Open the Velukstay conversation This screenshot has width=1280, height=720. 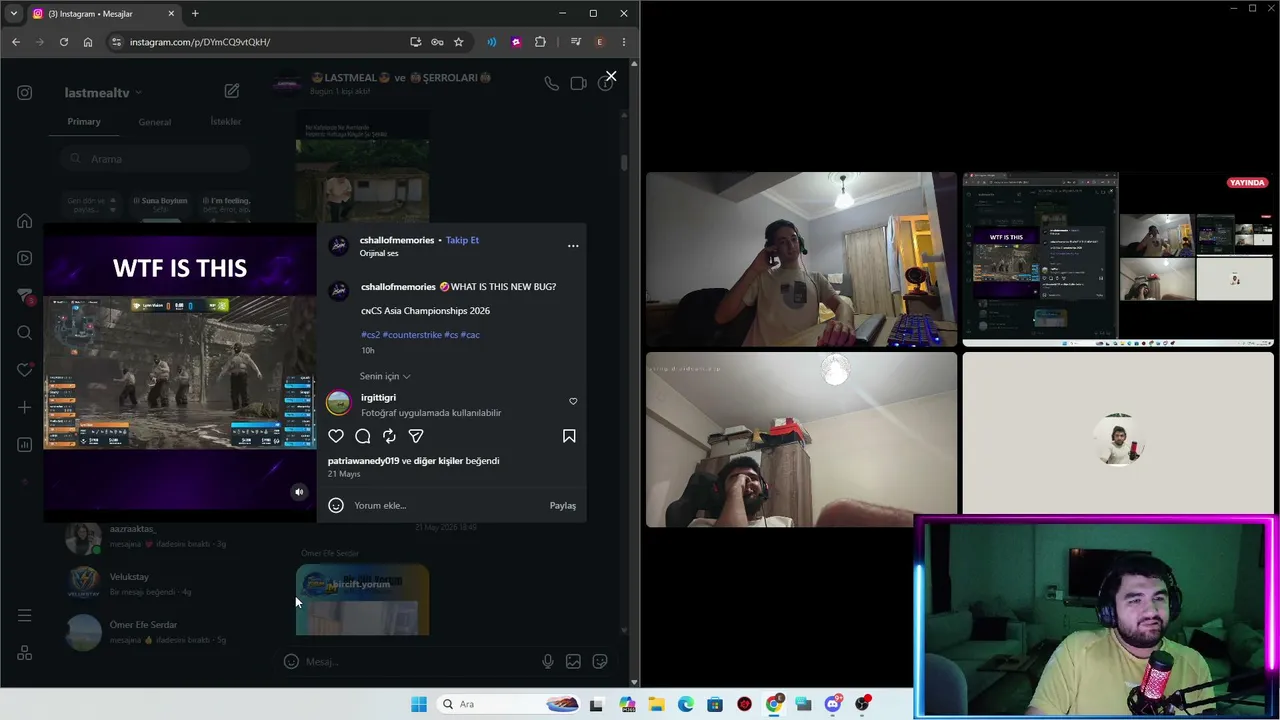(x=155, y=583)
